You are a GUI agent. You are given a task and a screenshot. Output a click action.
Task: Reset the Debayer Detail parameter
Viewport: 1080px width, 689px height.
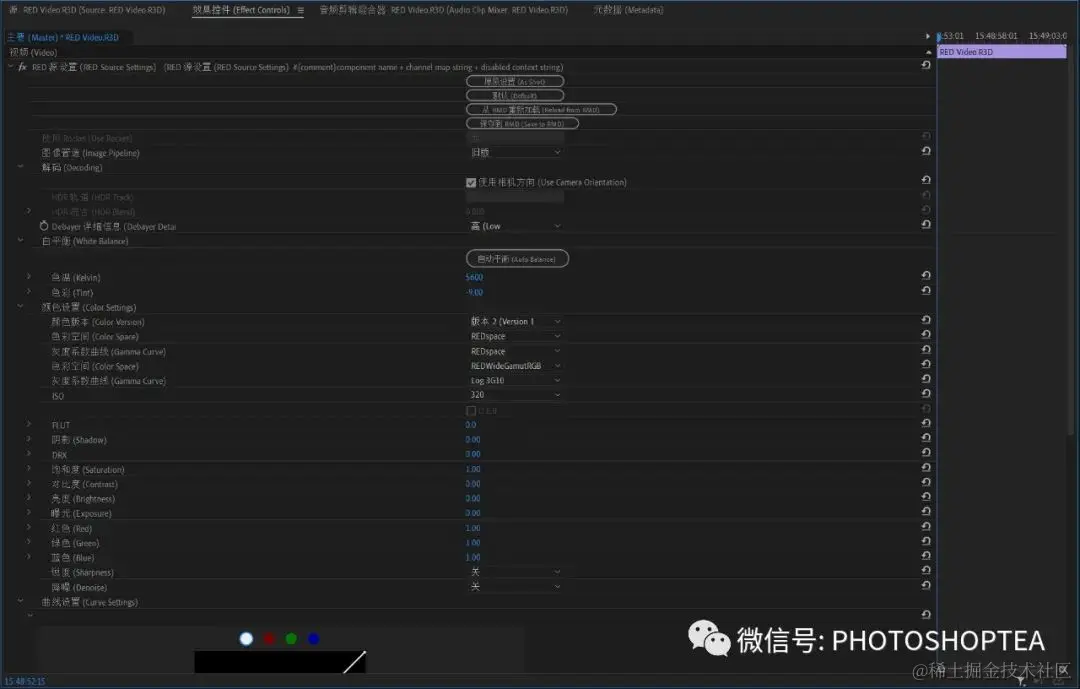click(926, 225)
